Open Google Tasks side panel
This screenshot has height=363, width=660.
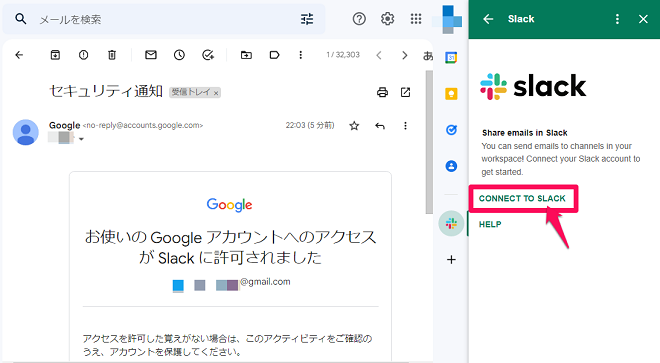(451, 130)
